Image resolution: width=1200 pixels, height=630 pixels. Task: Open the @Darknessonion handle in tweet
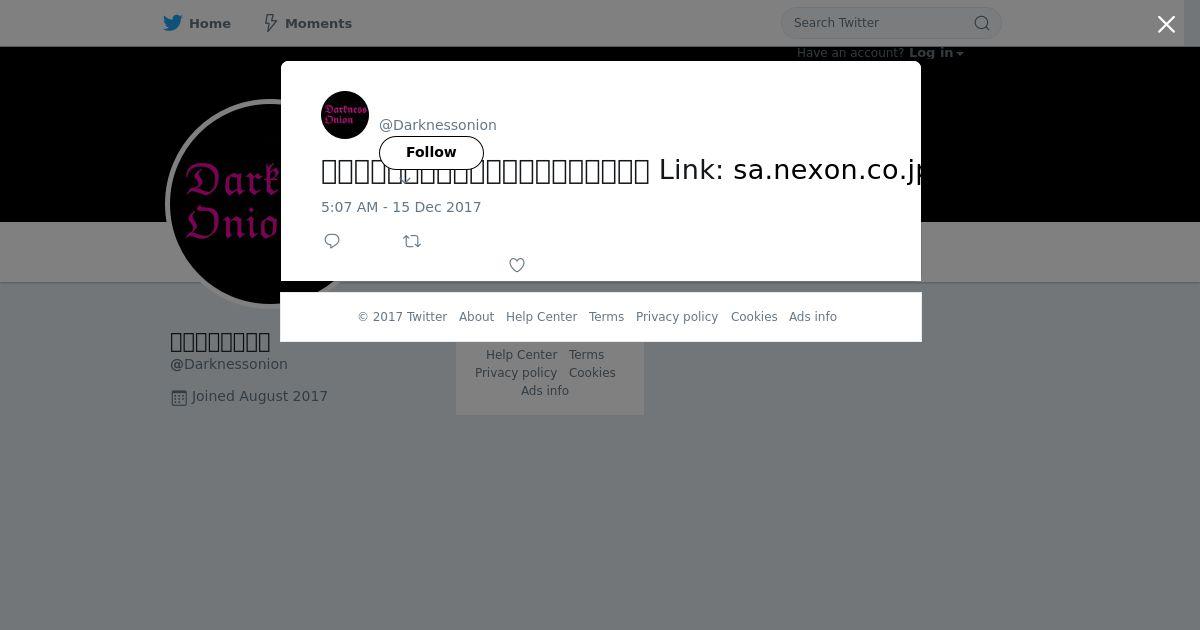pos(438,125)
